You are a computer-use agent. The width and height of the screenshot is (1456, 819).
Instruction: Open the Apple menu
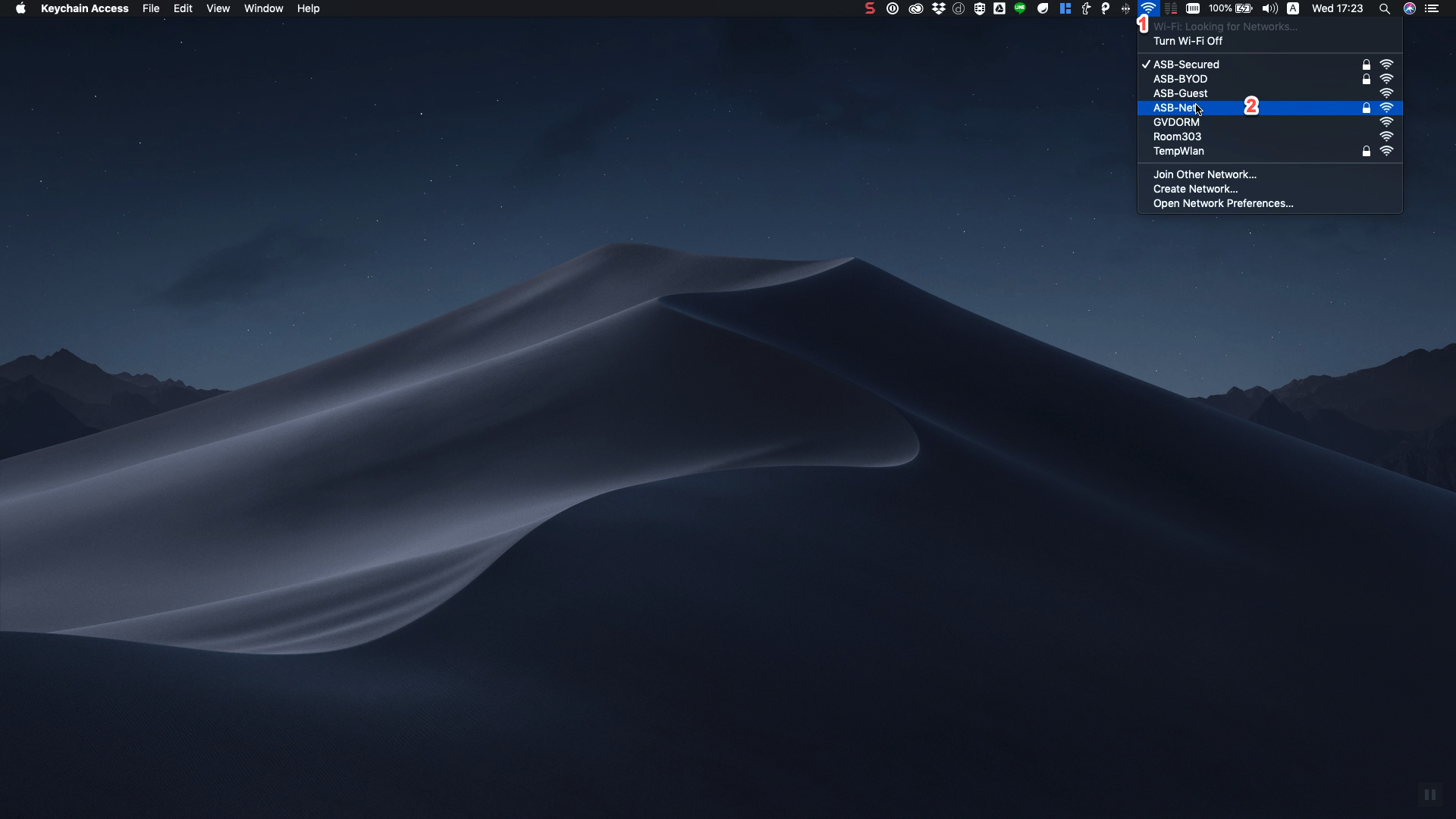pos(20,9)
